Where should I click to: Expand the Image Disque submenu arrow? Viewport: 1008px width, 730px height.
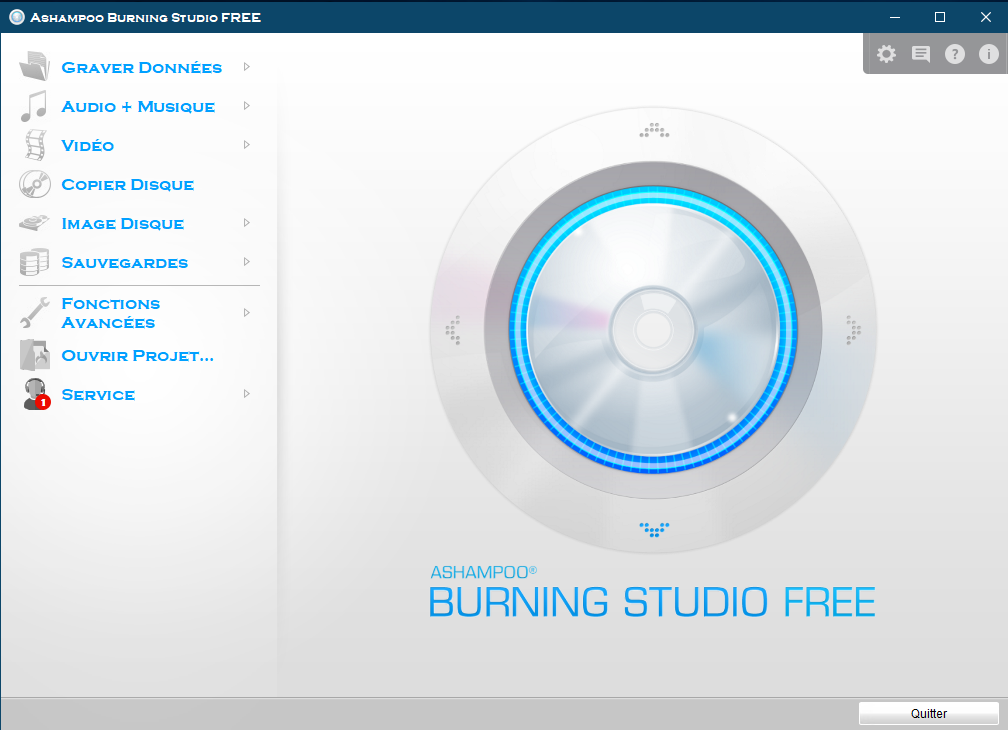[246, 223]
